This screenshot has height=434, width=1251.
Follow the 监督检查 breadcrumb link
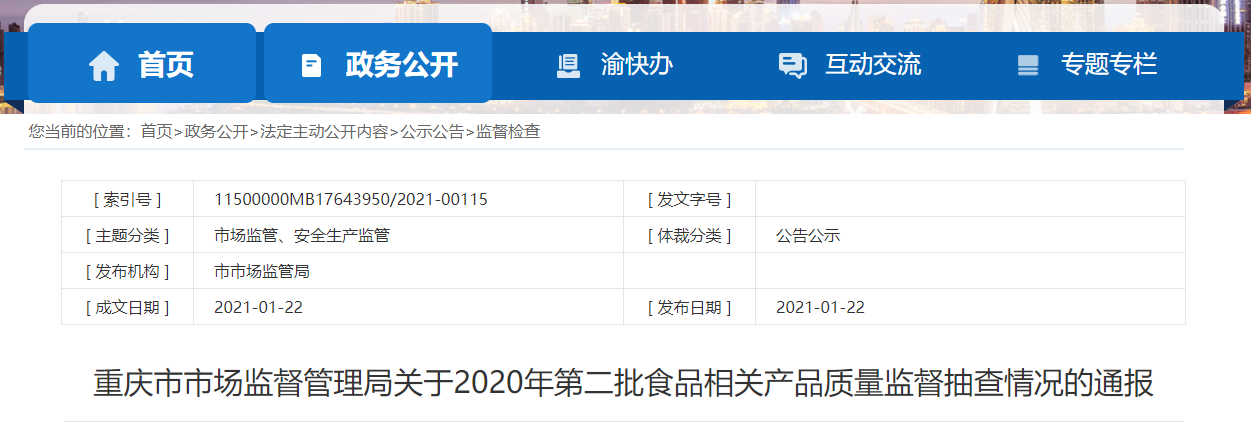(x=508, y=131)
